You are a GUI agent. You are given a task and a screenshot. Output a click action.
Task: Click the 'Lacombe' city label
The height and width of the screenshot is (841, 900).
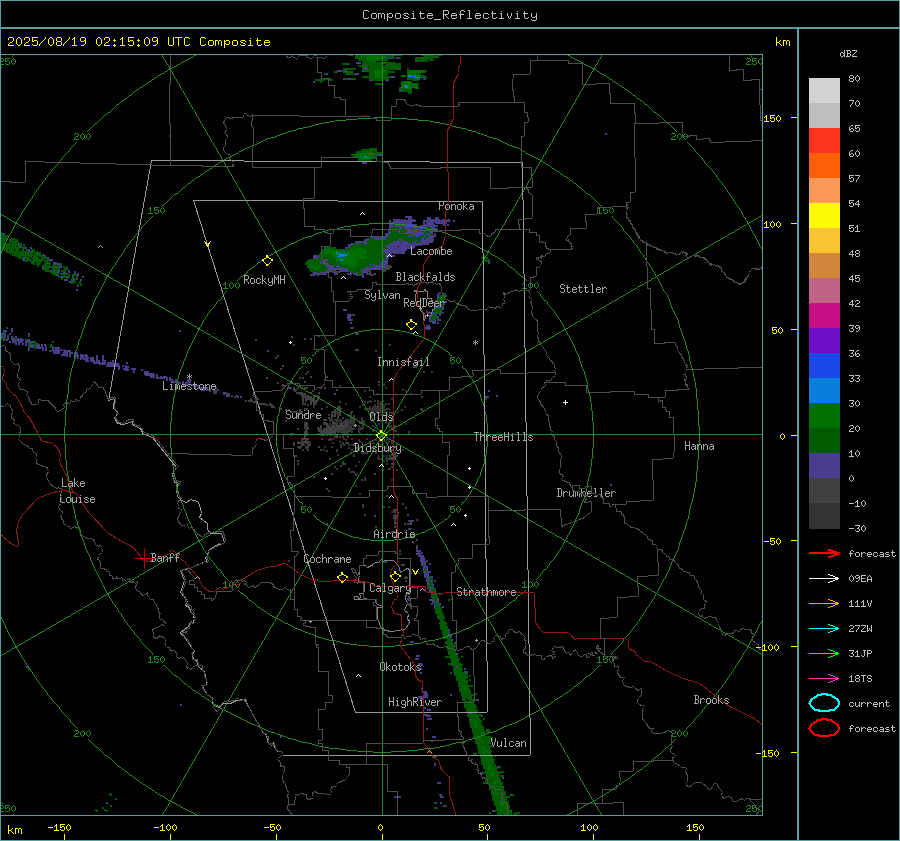click(431, 251)
